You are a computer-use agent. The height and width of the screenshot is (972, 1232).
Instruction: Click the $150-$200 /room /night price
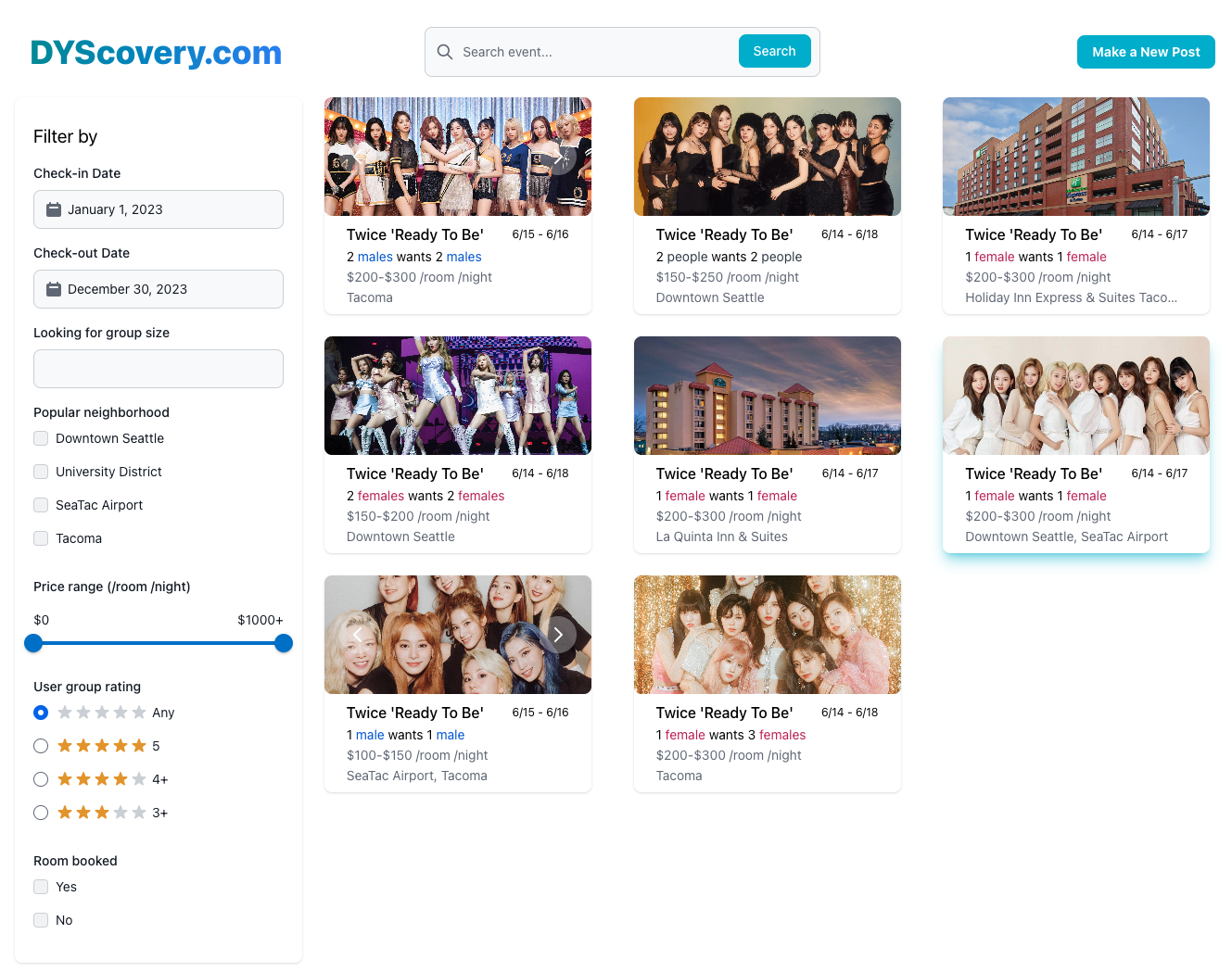tap(418, 516)
